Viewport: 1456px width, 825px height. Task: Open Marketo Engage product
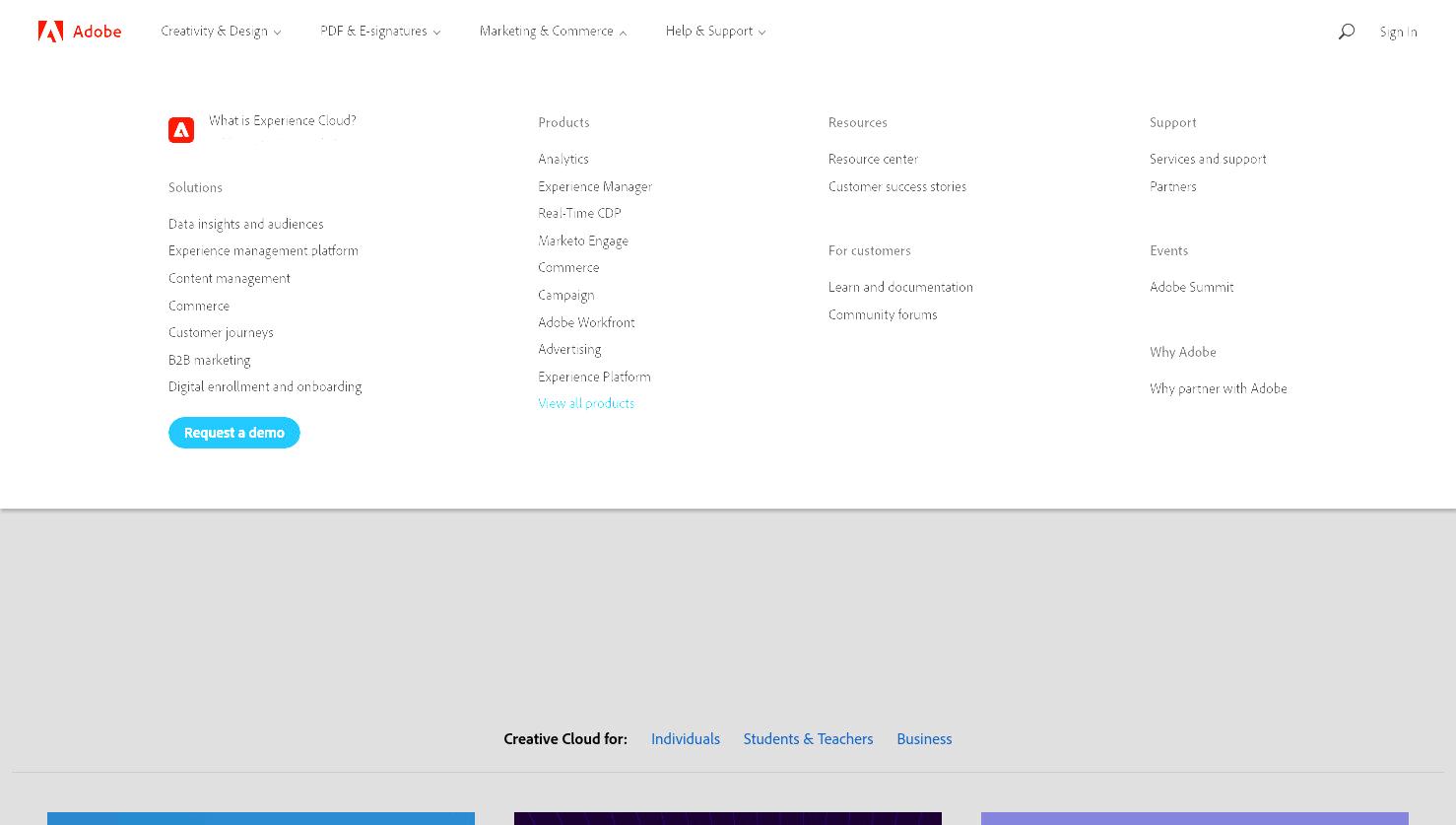point(583,241)
